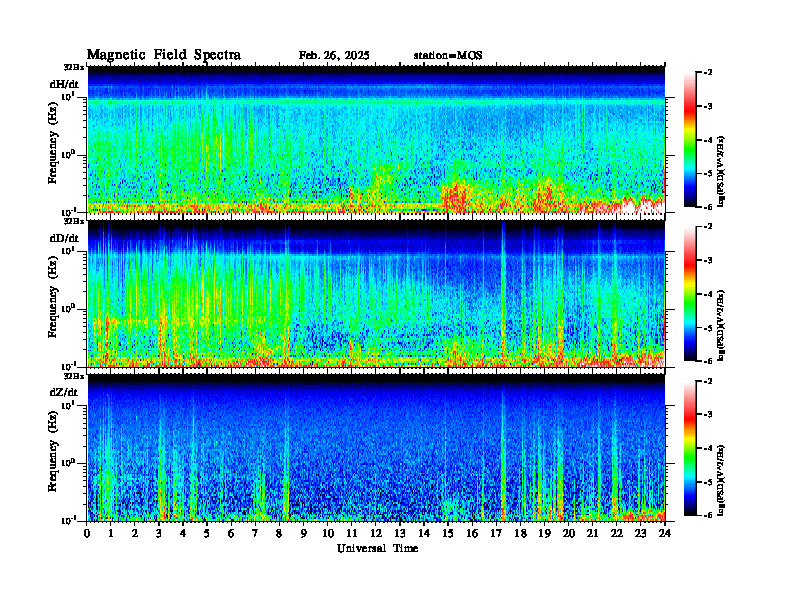792x612 pixels.
Task: Click hour tick label "3" on time axis
Action: pos(159,534)
